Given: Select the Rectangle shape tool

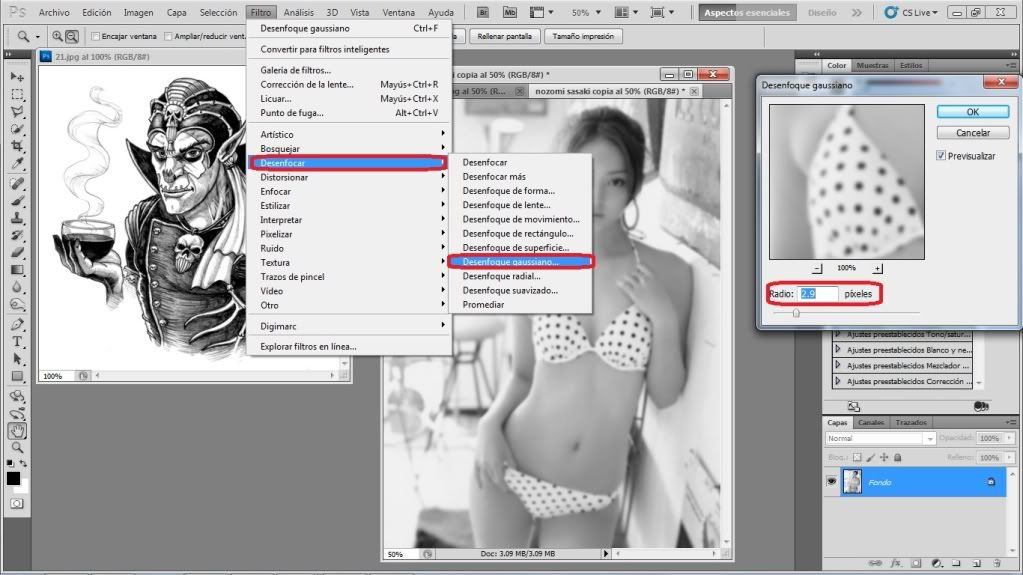Looking at the screenshot, I should (17, 376).
